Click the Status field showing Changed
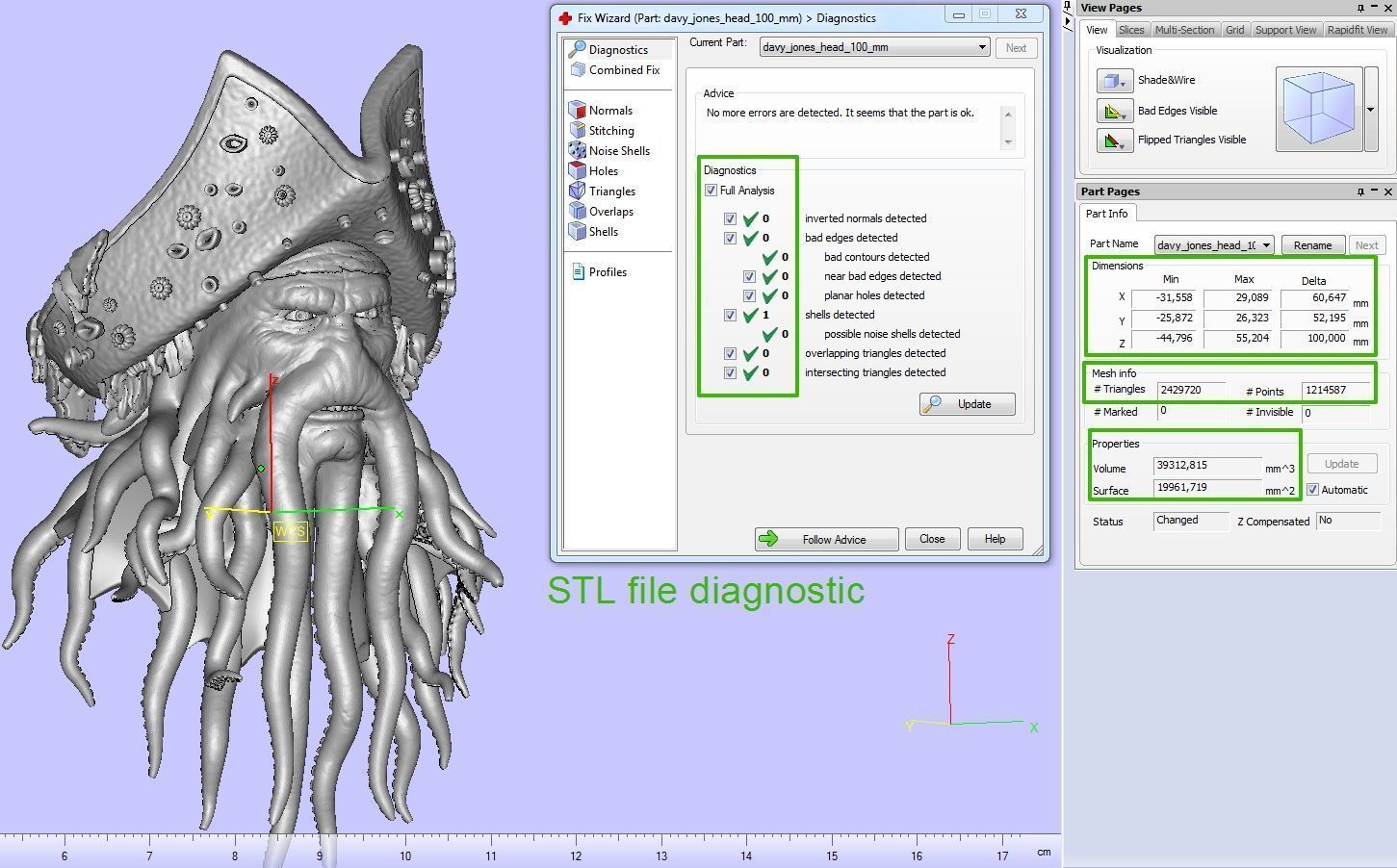Viewport: 1397px width, 868px height. (x=1192, y=521)
